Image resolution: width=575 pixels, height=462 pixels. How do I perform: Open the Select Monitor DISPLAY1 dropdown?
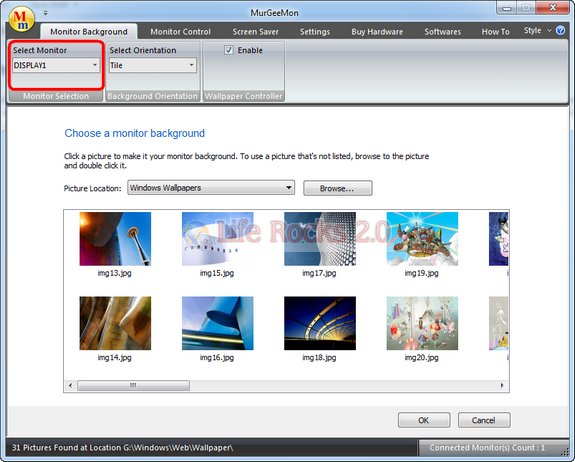tap(56, 65)
